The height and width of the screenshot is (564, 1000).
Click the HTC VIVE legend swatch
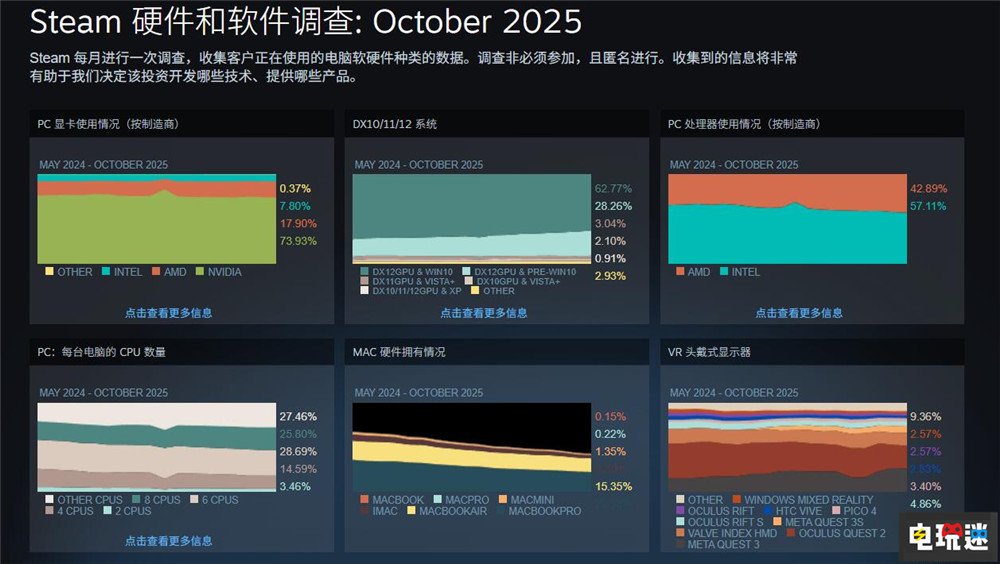click(767, 511)
